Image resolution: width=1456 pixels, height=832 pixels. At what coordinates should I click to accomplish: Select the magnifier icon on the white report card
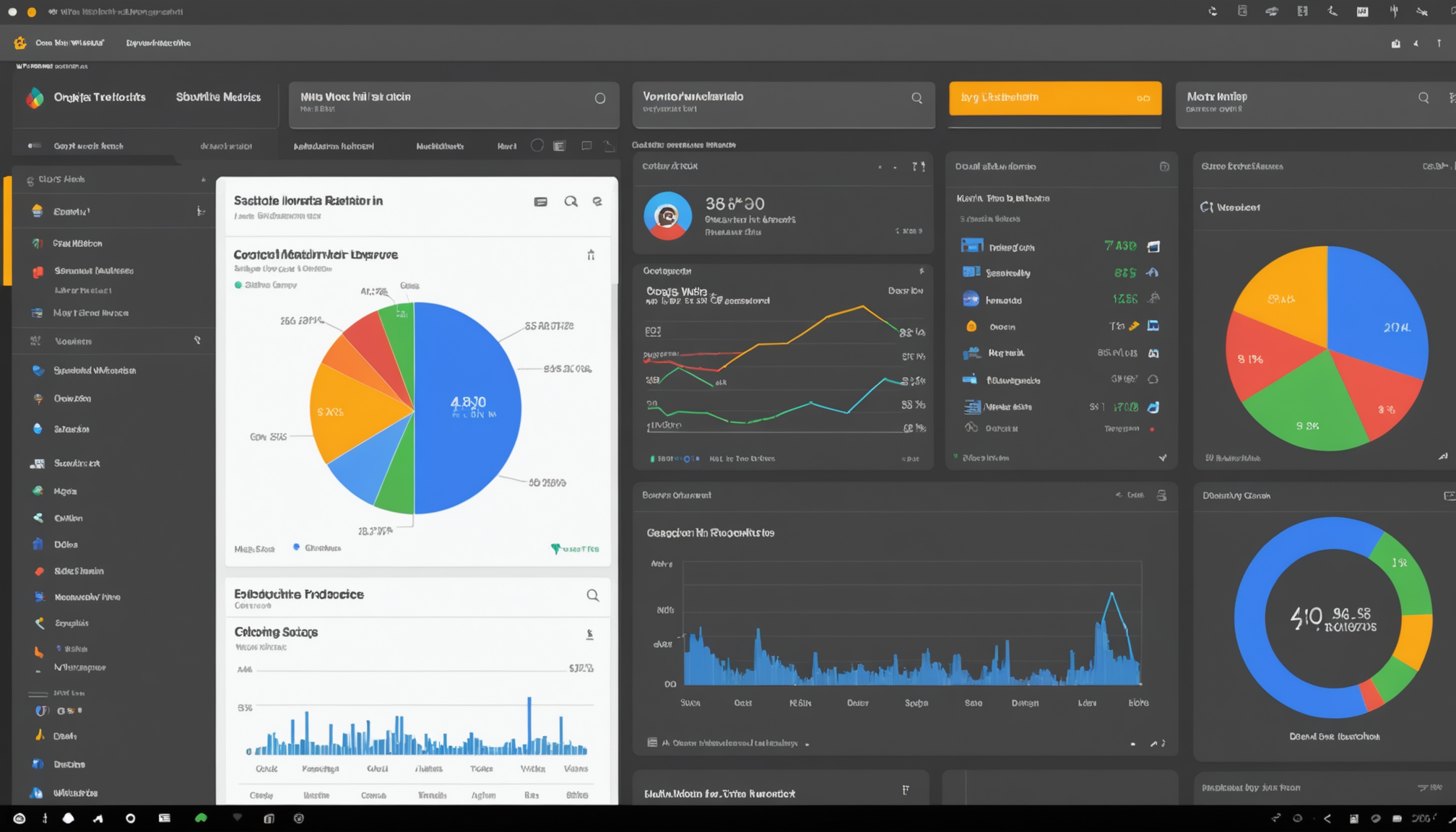(571, 201)
